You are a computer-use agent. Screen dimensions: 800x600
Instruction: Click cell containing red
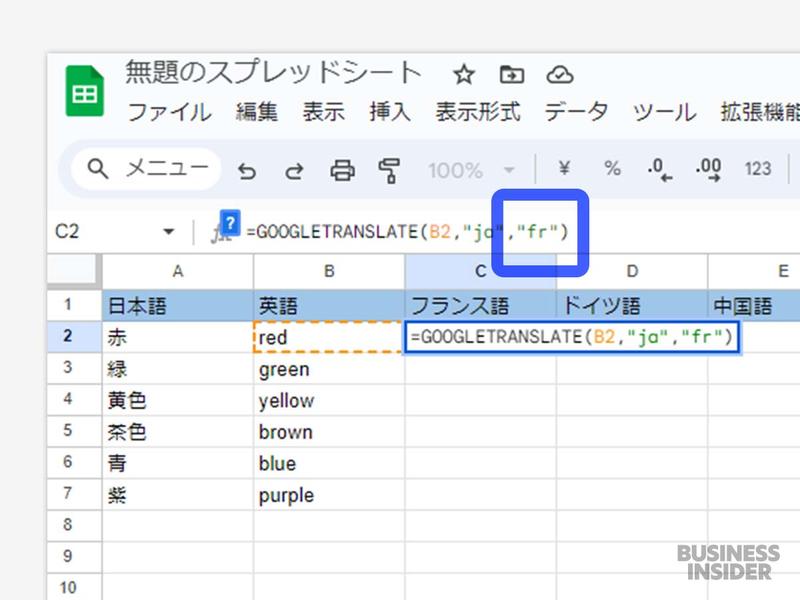click(x=329, y=337)
